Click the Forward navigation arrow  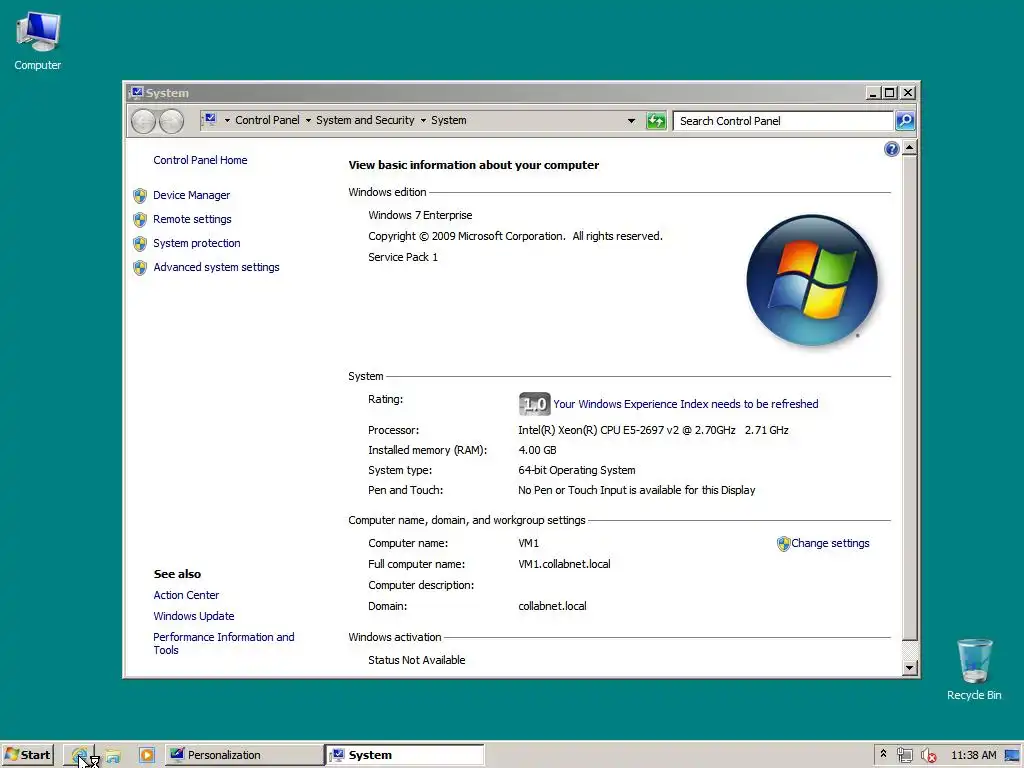tap(172, 121)
